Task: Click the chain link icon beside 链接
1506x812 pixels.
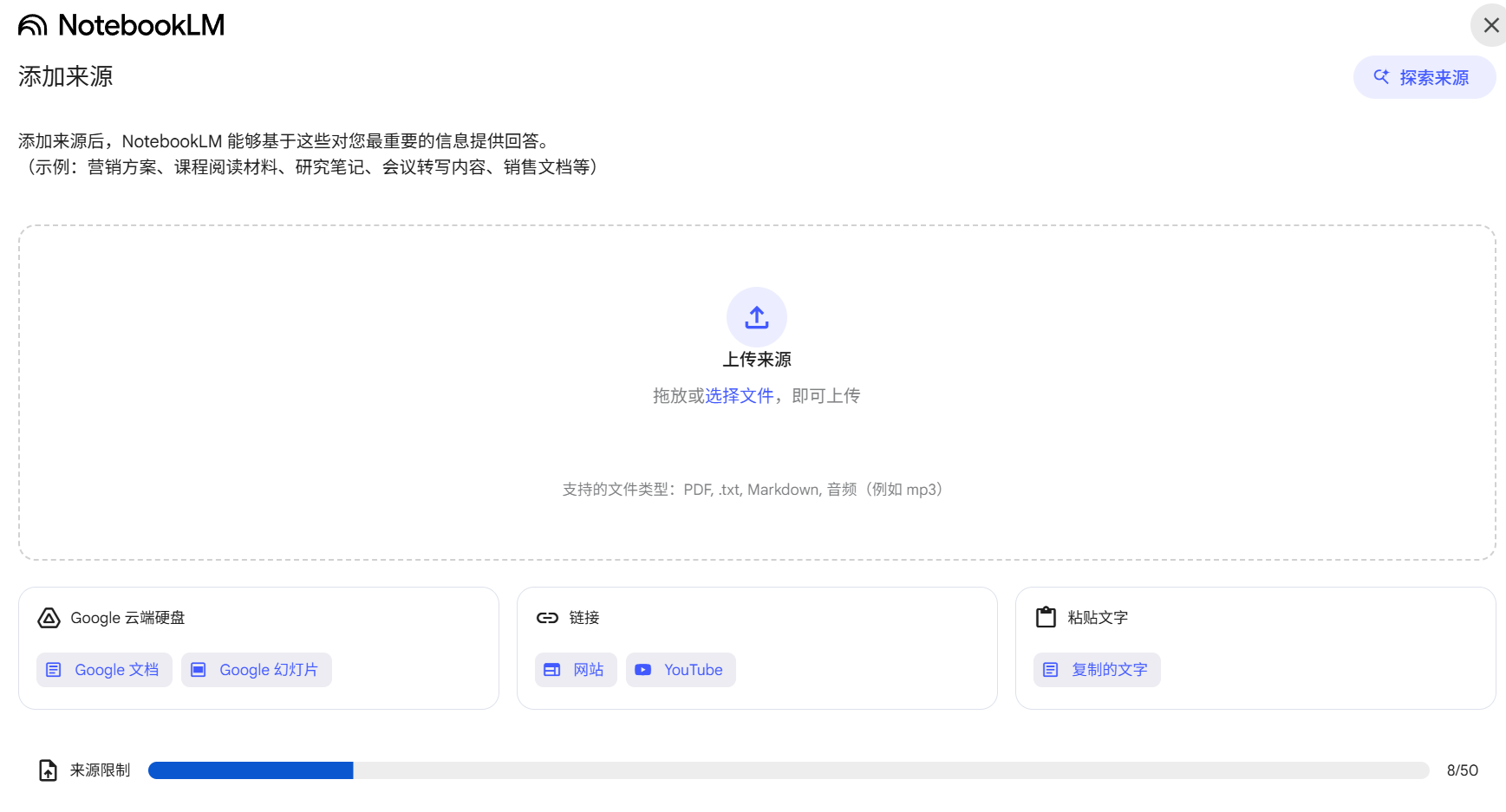Action: [x=547, y=618]
